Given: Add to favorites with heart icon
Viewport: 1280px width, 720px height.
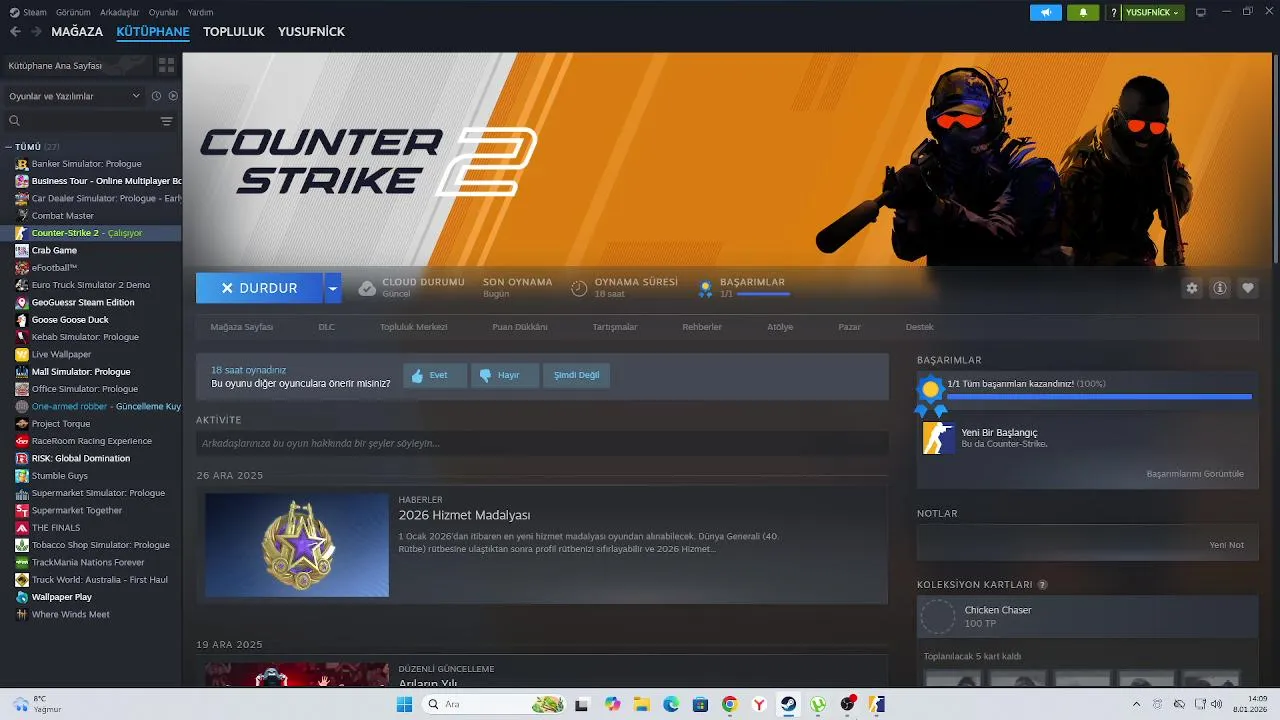Looking at the screenshot, I should [1248, 288].
